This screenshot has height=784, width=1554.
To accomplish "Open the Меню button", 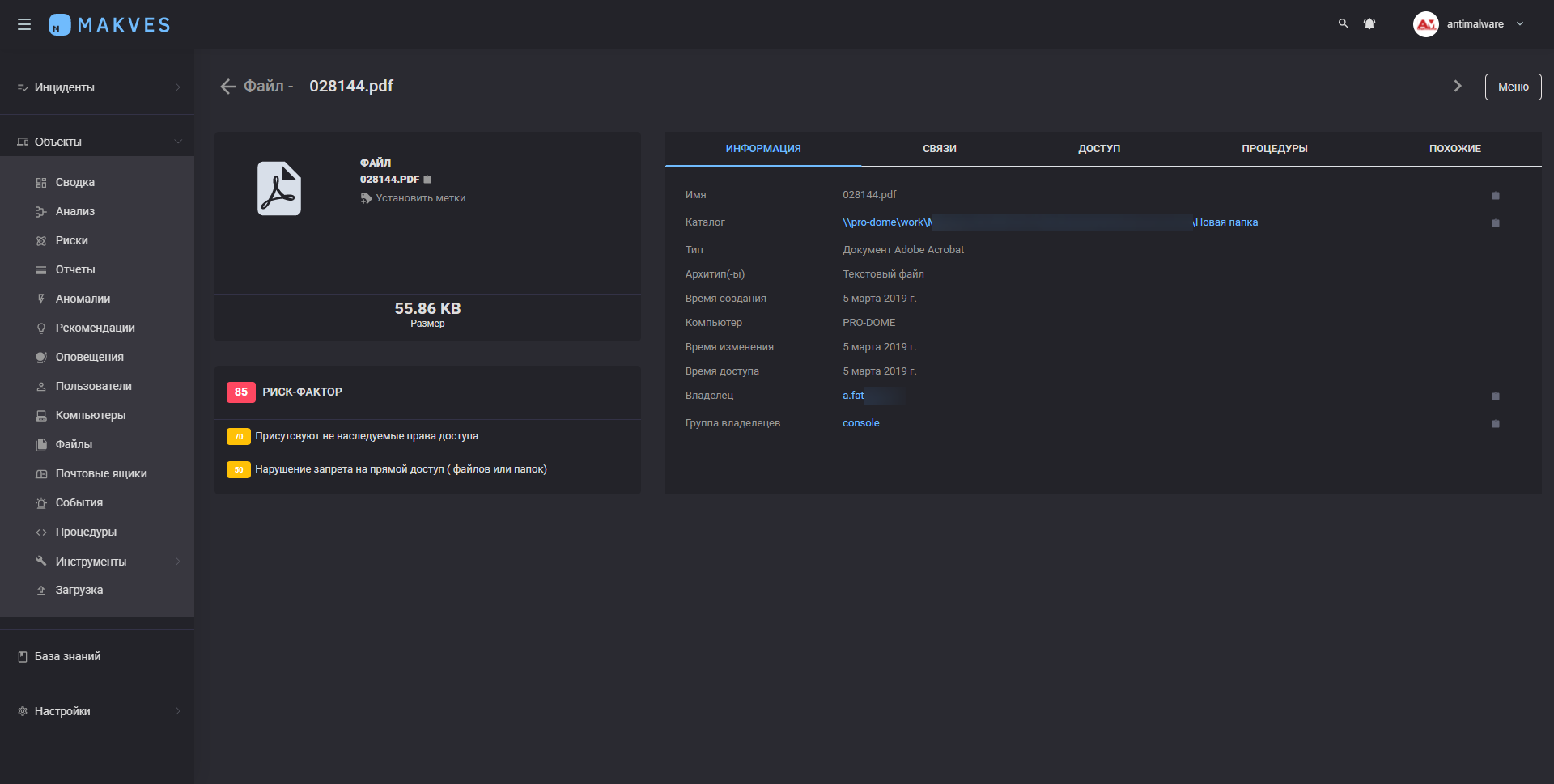I will point(1513,87).
